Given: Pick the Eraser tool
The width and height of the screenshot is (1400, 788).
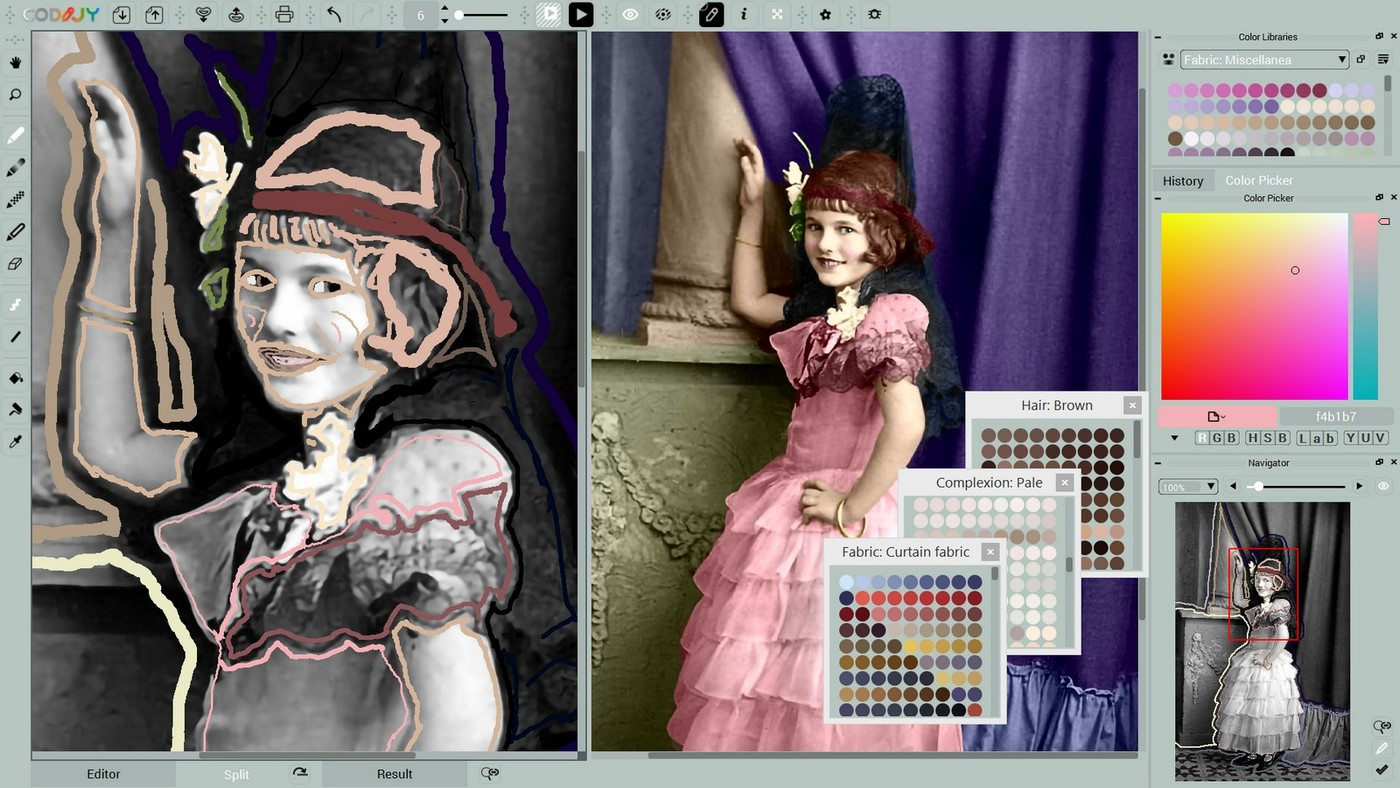Looking at the screenshot, I should pyautogui.click(x=15, y=264).
